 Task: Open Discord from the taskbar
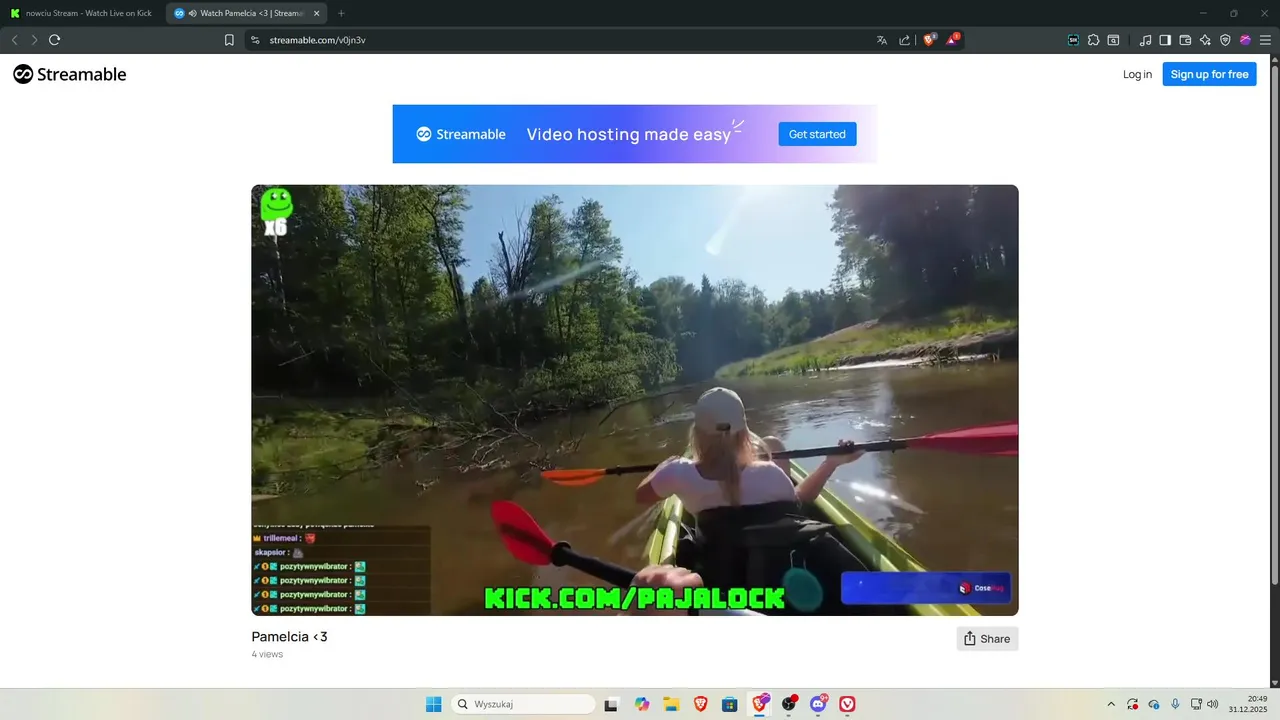pyautogui.click(x=819, y=704)
